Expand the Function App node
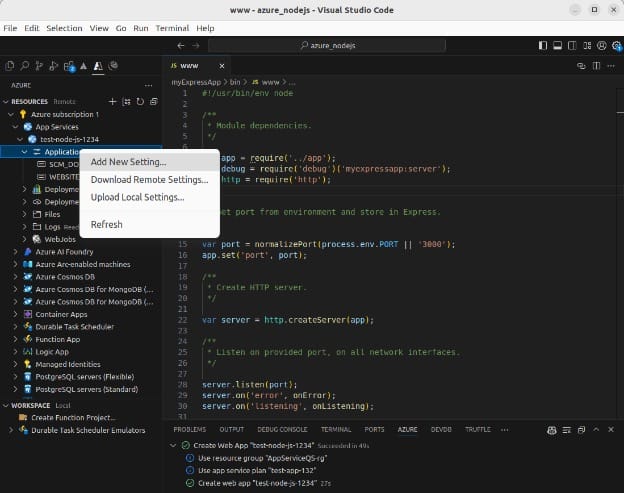This screenshot has width=624, height=493. coord(16,339)
